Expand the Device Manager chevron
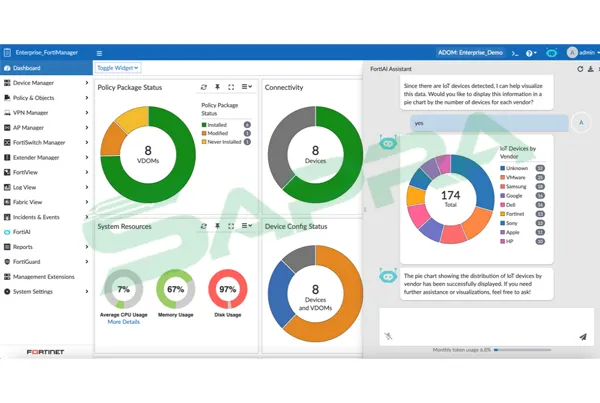The width and height of the screenshot is (600, 403). (87, 83)
